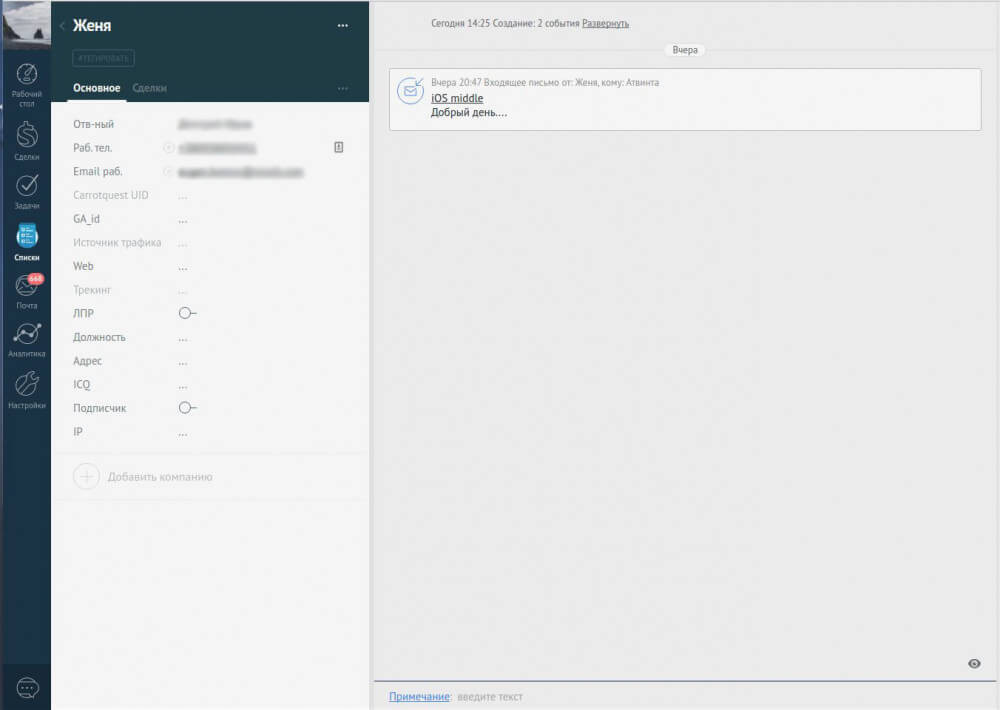Click the round icon before the email value
The height and width of the screenshot is (710, 1000).
coord(168,171)
